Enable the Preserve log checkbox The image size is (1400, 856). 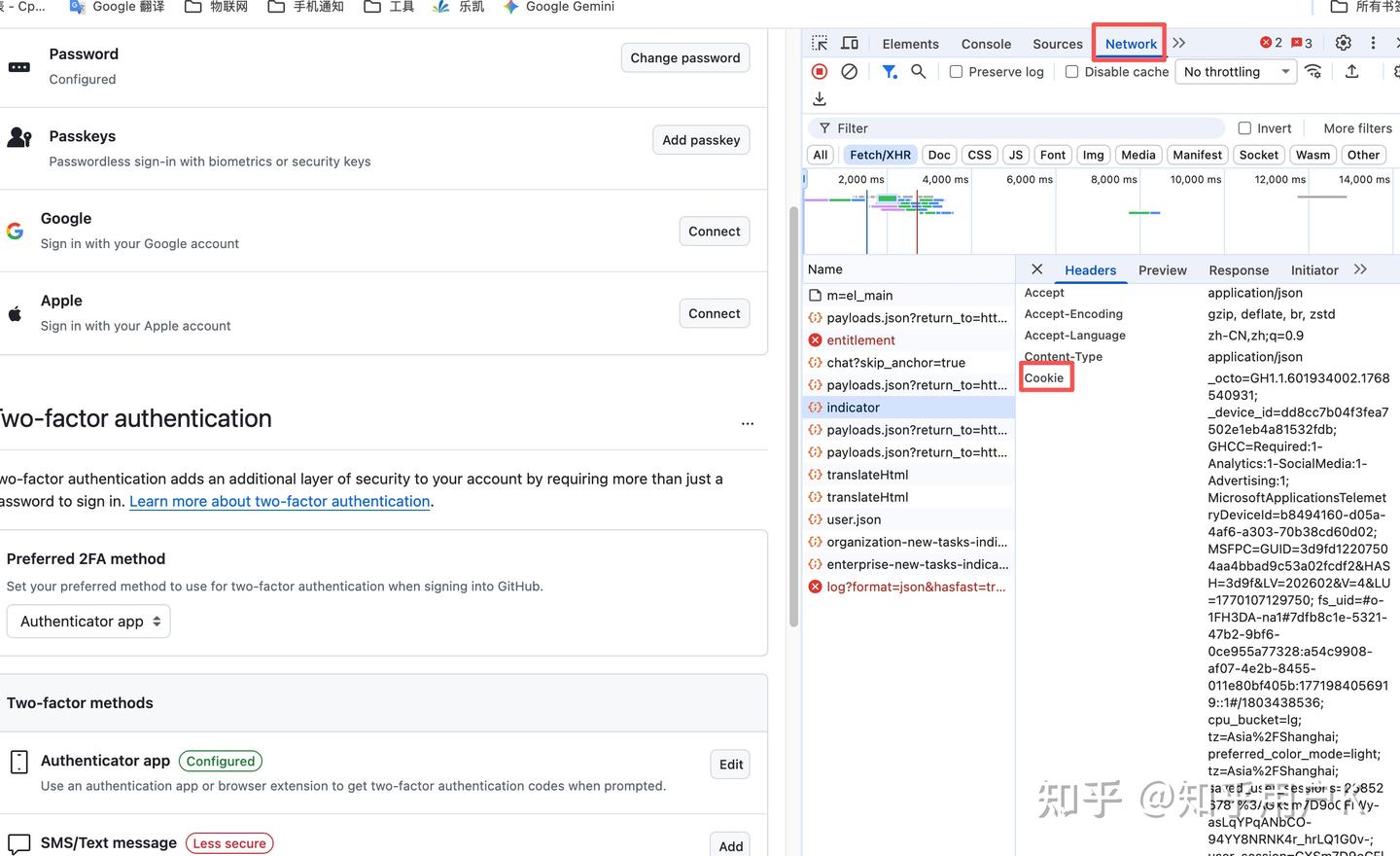point(956,72)
